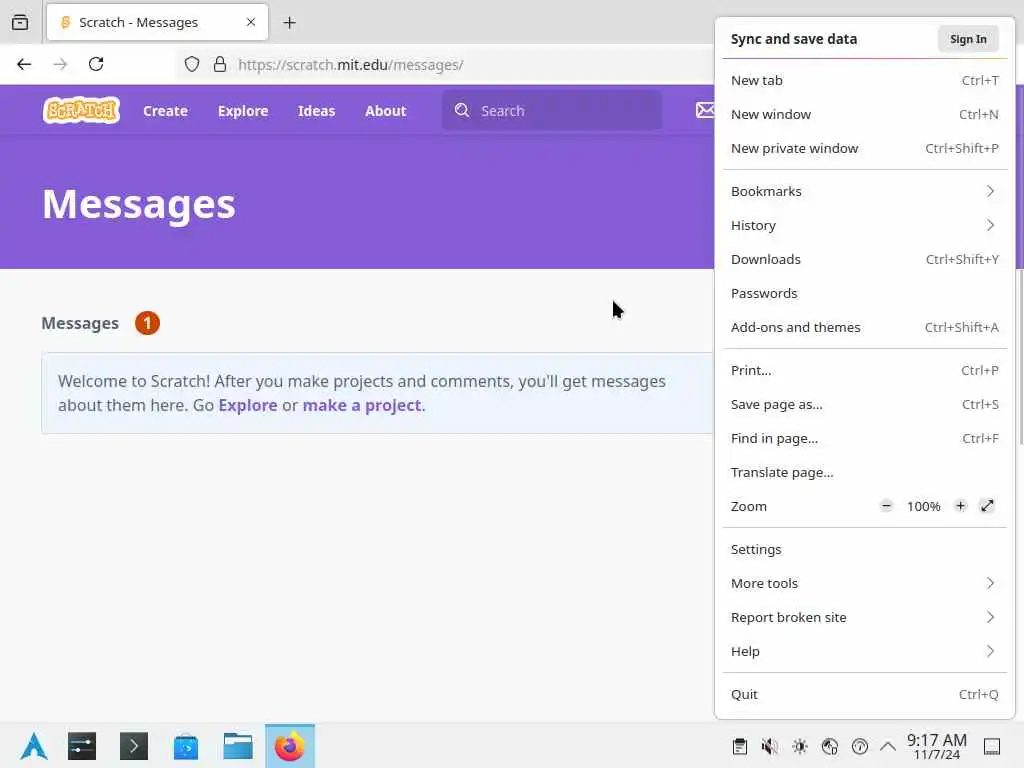Screen dimensions: 1024x768
Task: Open a new tab with the plus icon
Action: click(289, 23)
